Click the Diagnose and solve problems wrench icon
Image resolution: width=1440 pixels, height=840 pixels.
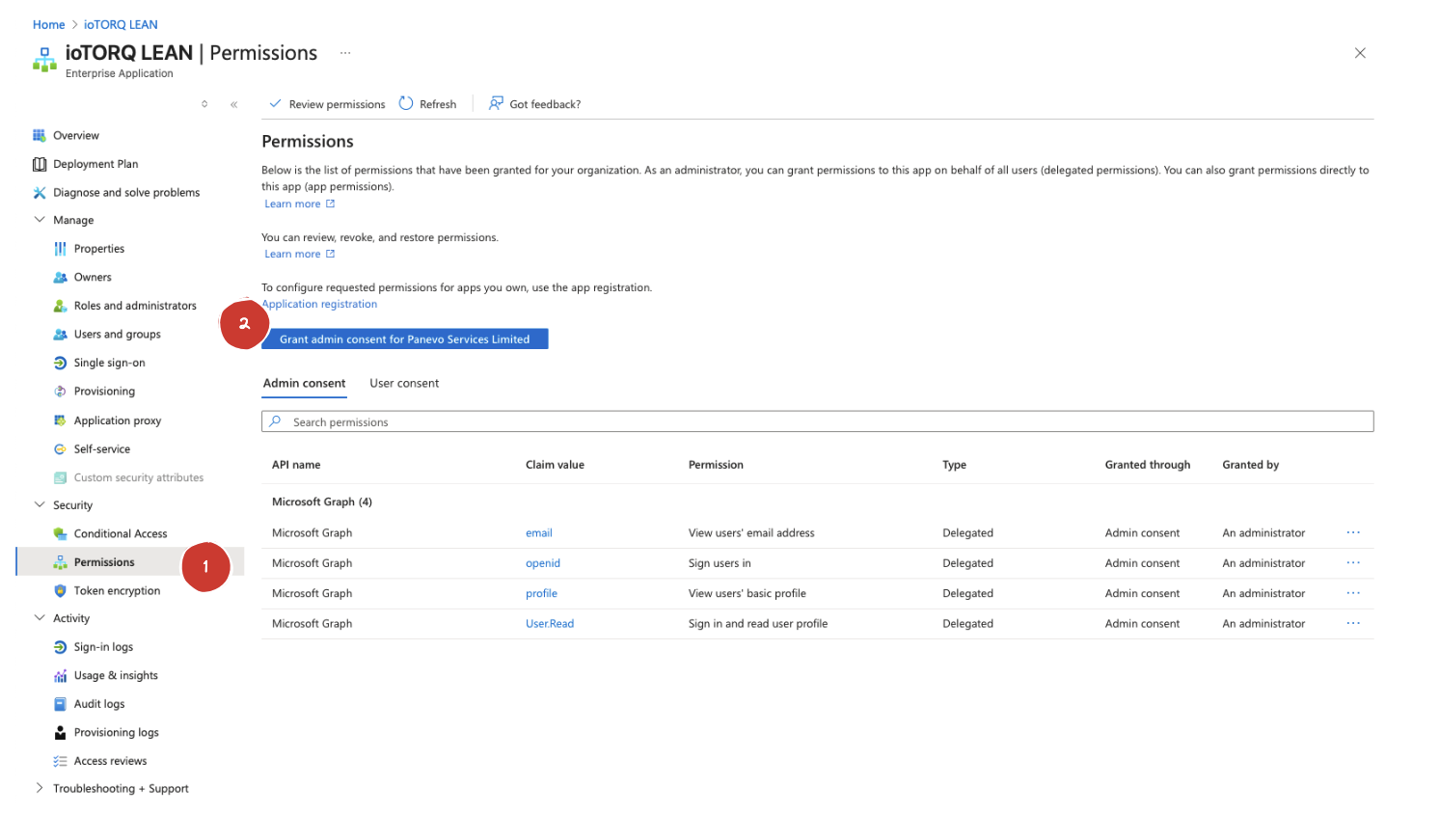(40, 192)
